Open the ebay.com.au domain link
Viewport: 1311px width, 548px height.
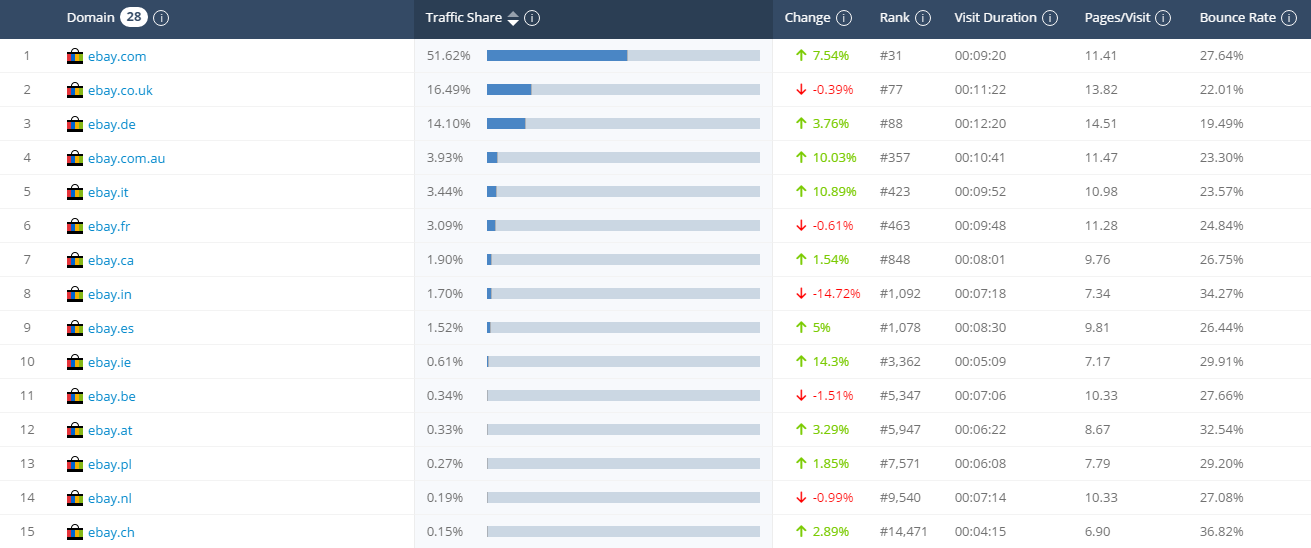(126, 158)
